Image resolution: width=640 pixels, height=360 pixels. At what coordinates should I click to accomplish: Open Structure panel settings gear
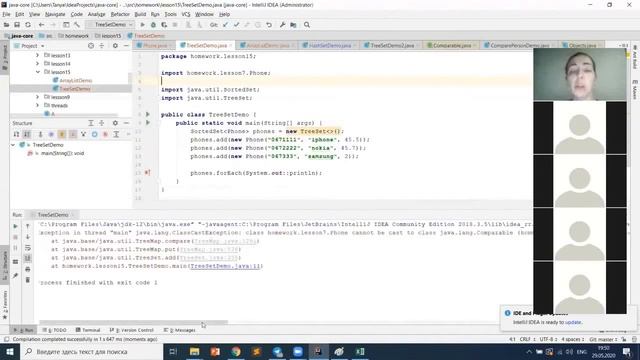(115, 123)
